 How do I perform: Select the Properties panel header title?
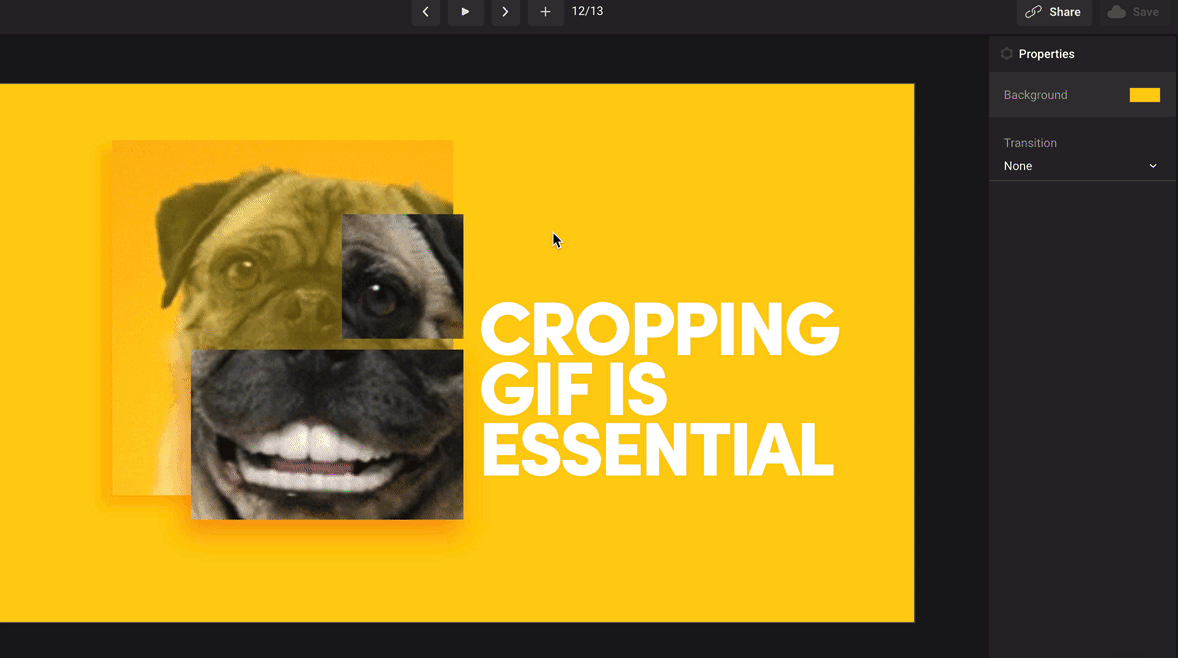tap(1046, 54)
